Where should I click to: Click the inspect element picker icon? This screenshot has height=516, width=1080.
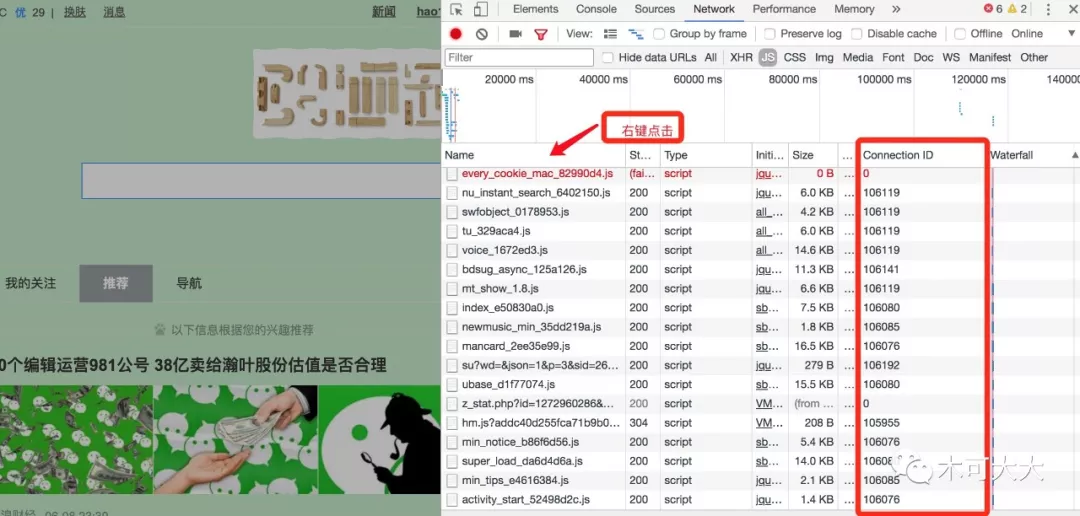[456, 9]
